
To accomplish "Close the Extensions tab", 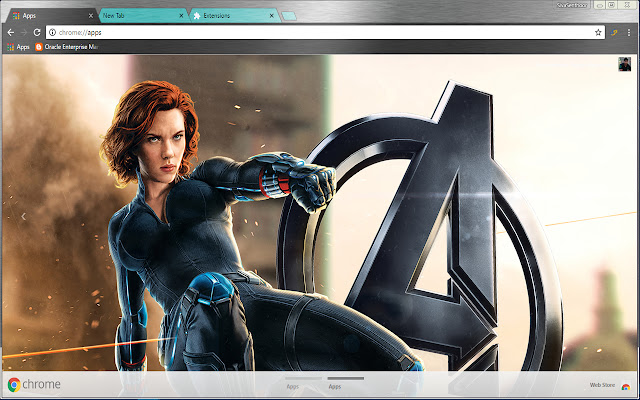I will [x=272, y=16].
